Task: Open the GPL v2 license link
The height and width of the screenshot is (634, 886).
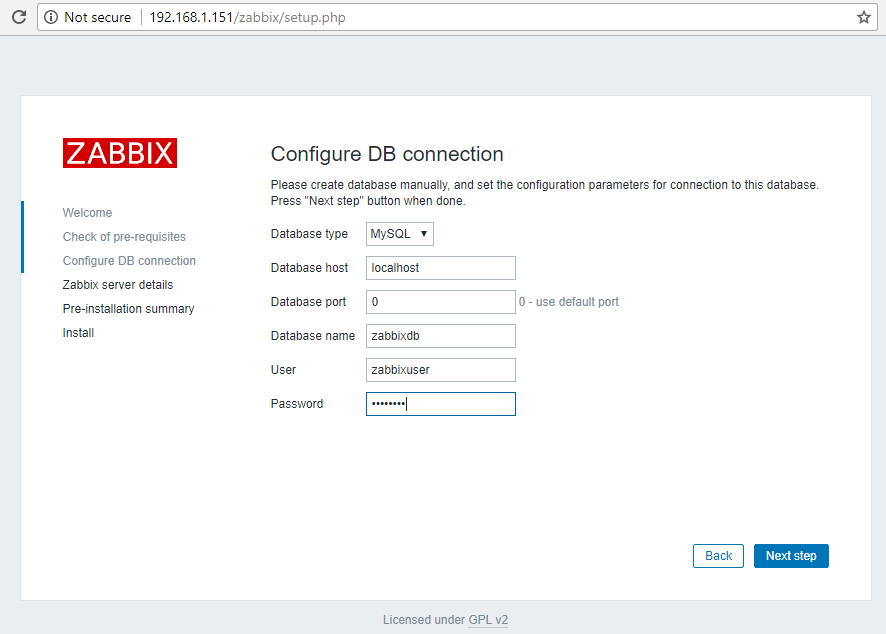Action: pos(488,620)
